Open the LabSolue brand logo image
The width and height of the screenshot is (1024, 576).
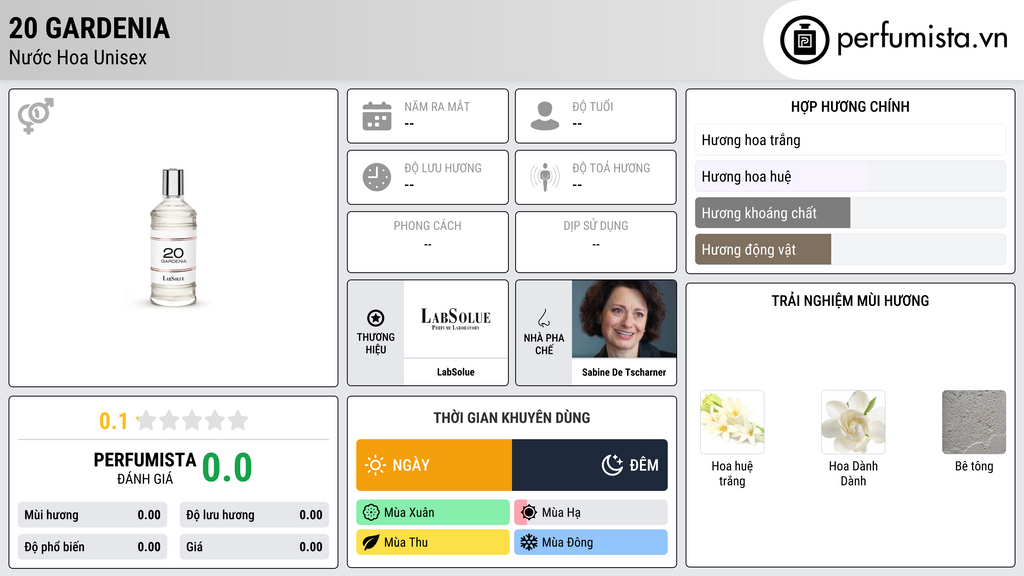tap(456, 319)
